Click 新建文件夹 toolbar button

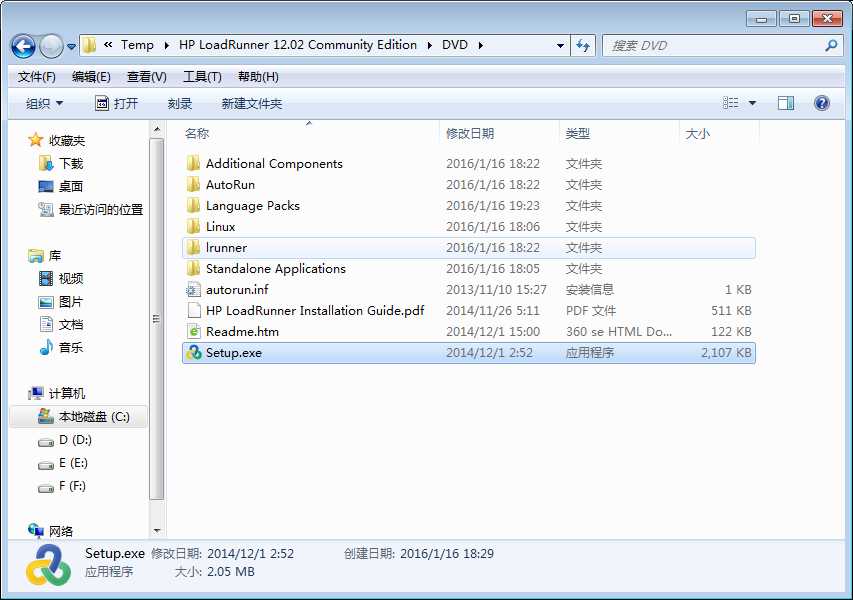pos(252,103)
